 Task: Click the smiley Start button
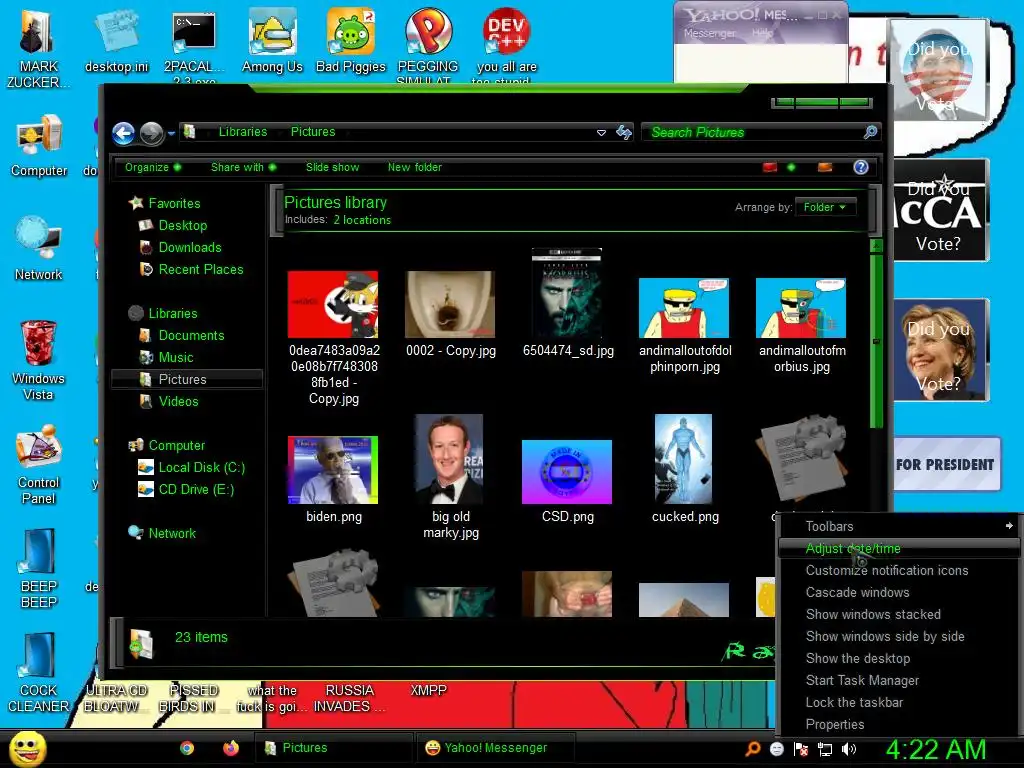27,748
